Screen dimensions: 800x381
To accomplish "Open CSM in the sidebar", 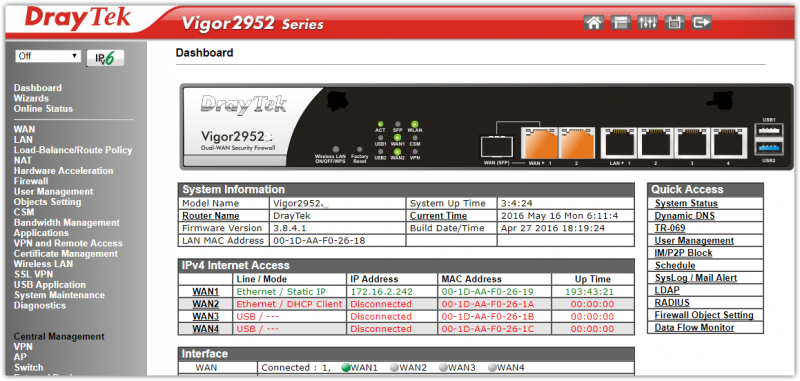I will [x=24, y=212].
